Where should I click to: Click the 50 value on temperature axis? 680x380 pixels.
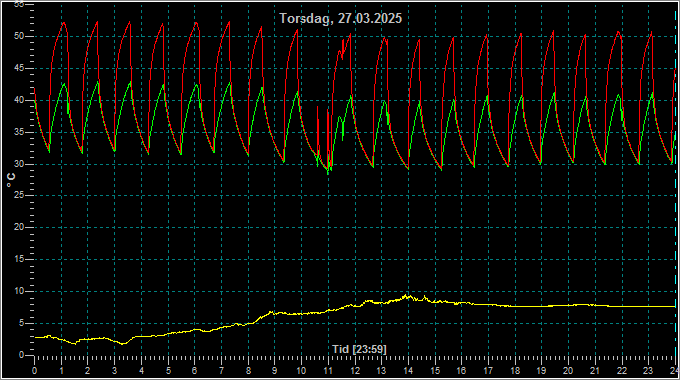point(19,36)
